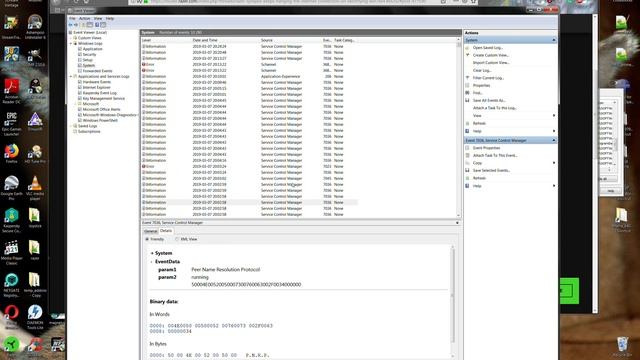Click Clear Log in Actions pane
Screen dimensions: 640x360
click(482, 71)
